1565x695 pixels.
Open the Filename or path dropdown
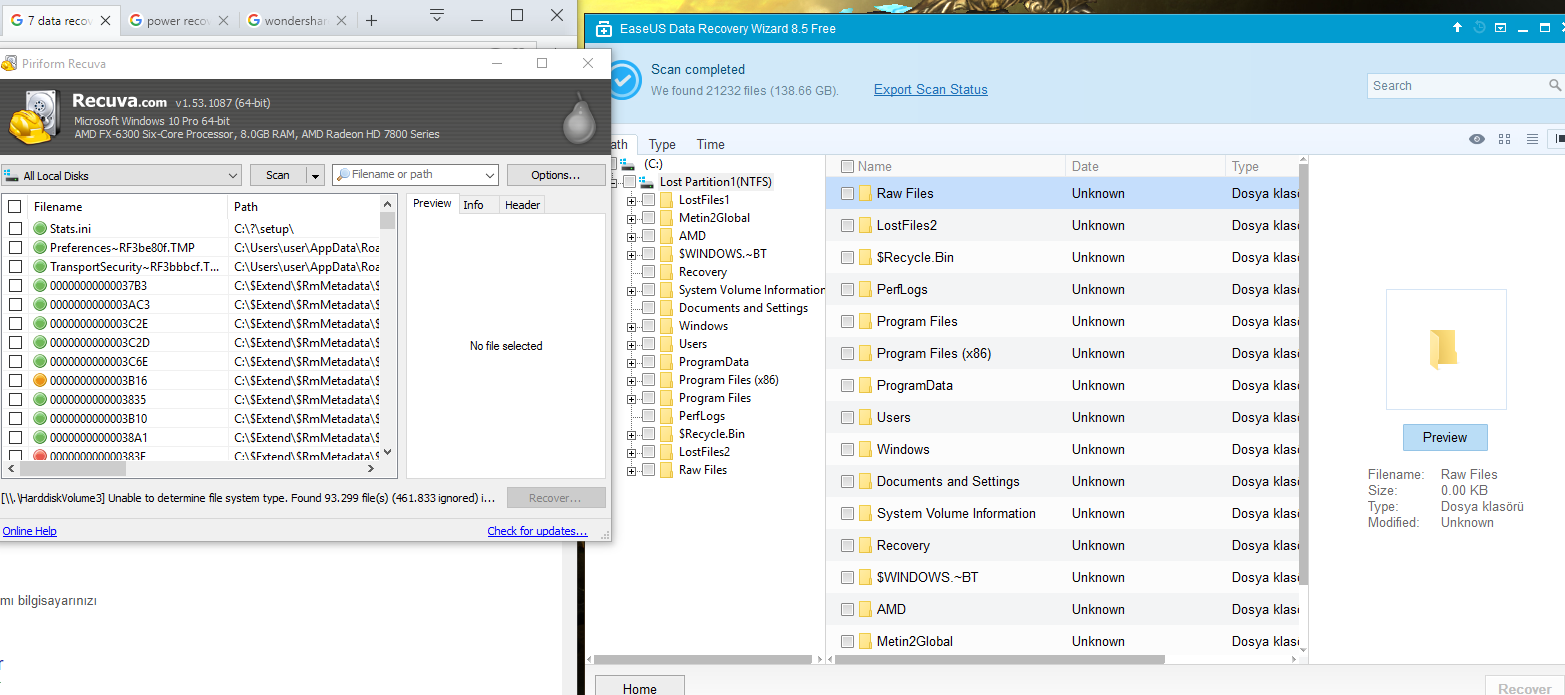tap(489, 175)
